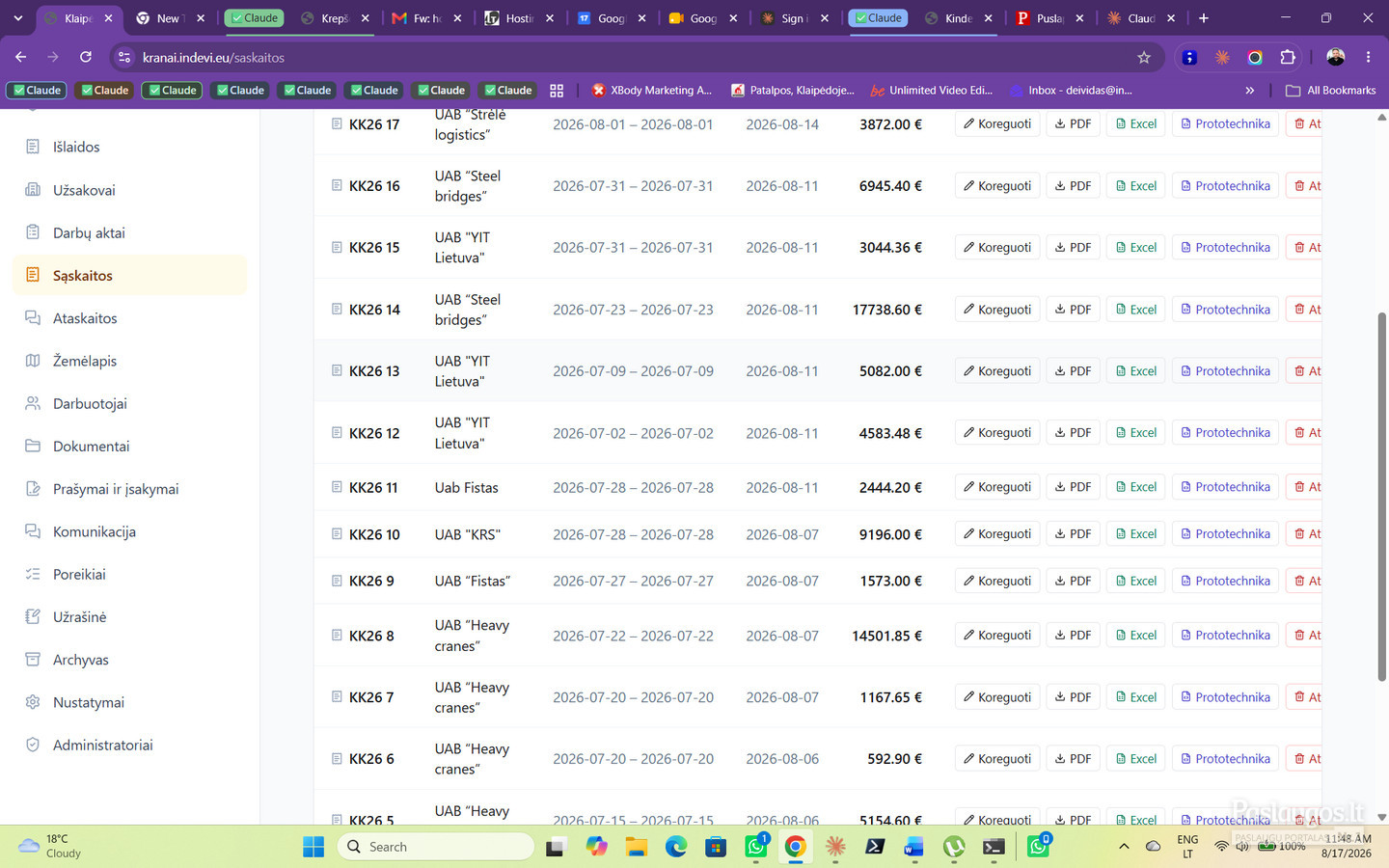This screenshot has height=868, width=1389.
Task: Click the browser back arrow
Action: [21, 57]
